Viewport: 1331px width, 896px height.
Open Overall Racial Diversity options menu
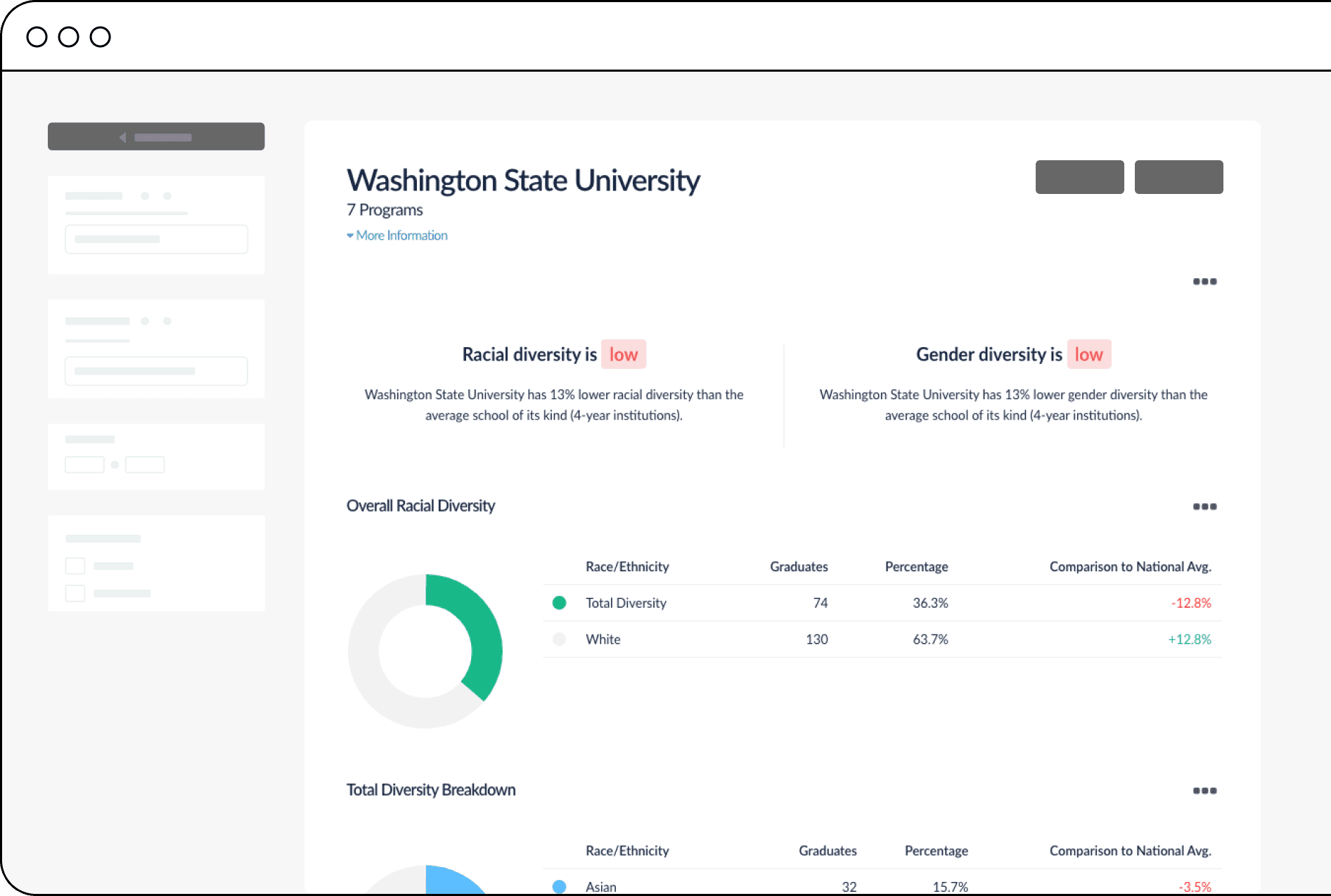click(x=1204, y=507)
